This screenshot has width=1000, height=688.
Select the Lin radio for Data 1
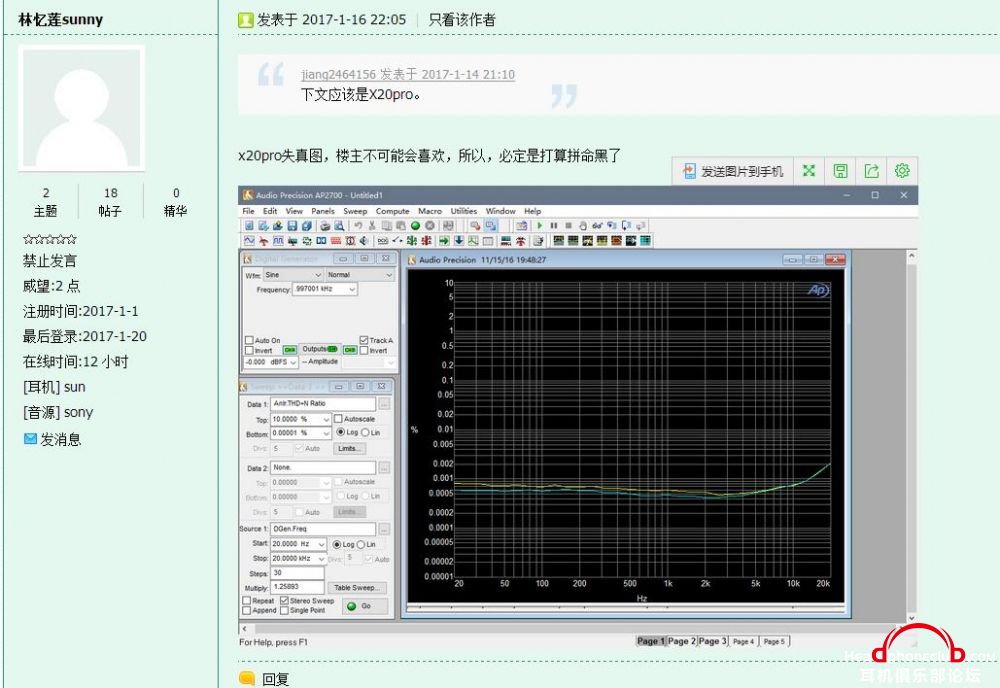[365, 432]
